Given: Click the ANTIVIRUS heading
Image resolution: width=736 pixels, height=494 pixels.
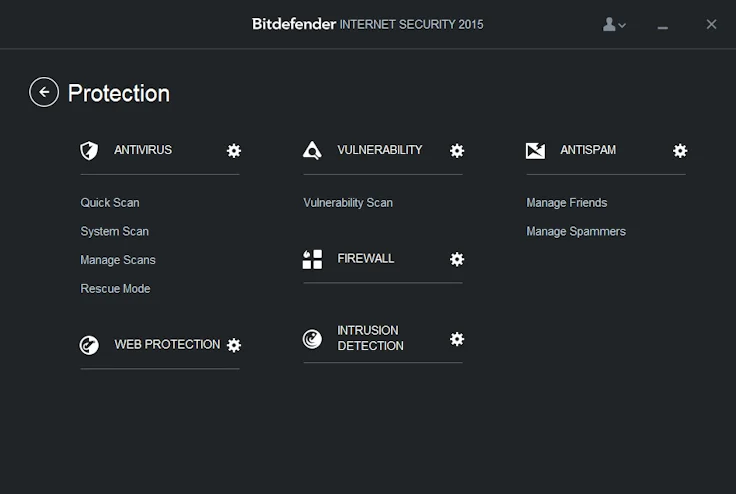Looking at the screenshot, I should (143, 150).
